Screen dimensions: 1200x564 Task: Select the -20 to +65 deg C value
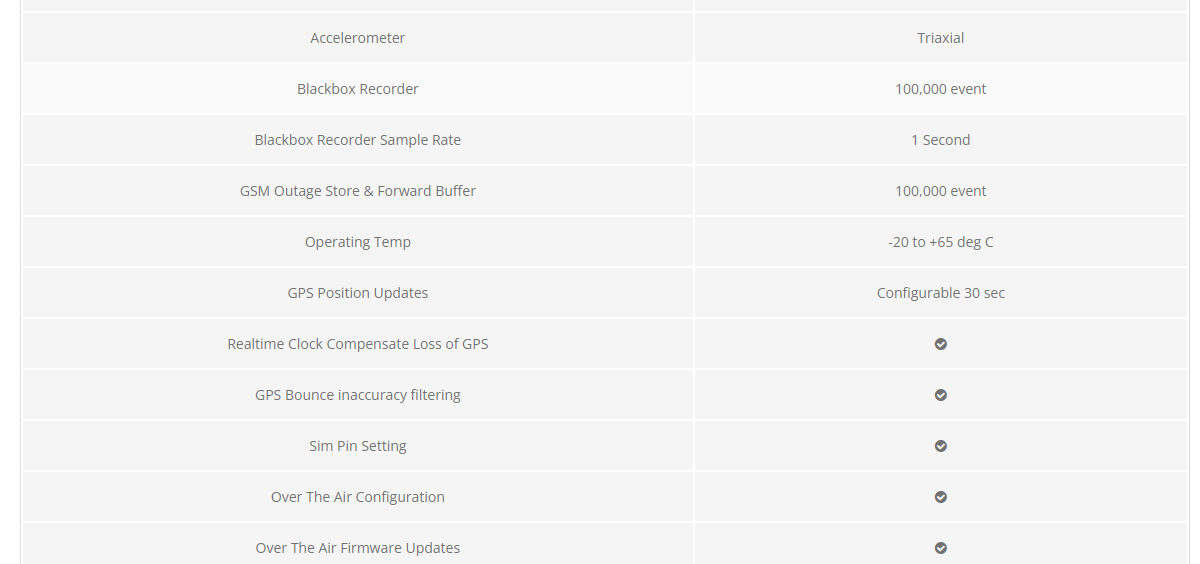coord(941,242)
